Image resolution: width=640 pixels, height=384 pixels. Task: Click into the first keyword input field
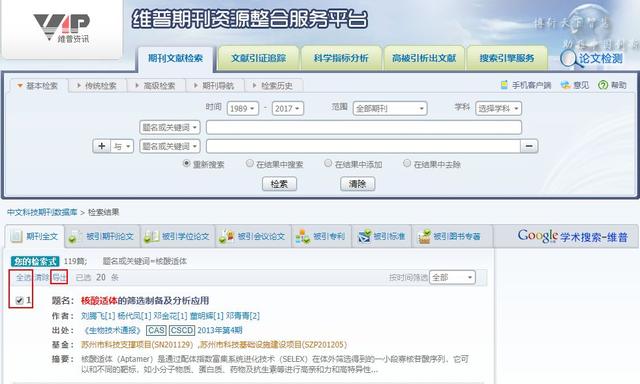click(x=364, y=127)
